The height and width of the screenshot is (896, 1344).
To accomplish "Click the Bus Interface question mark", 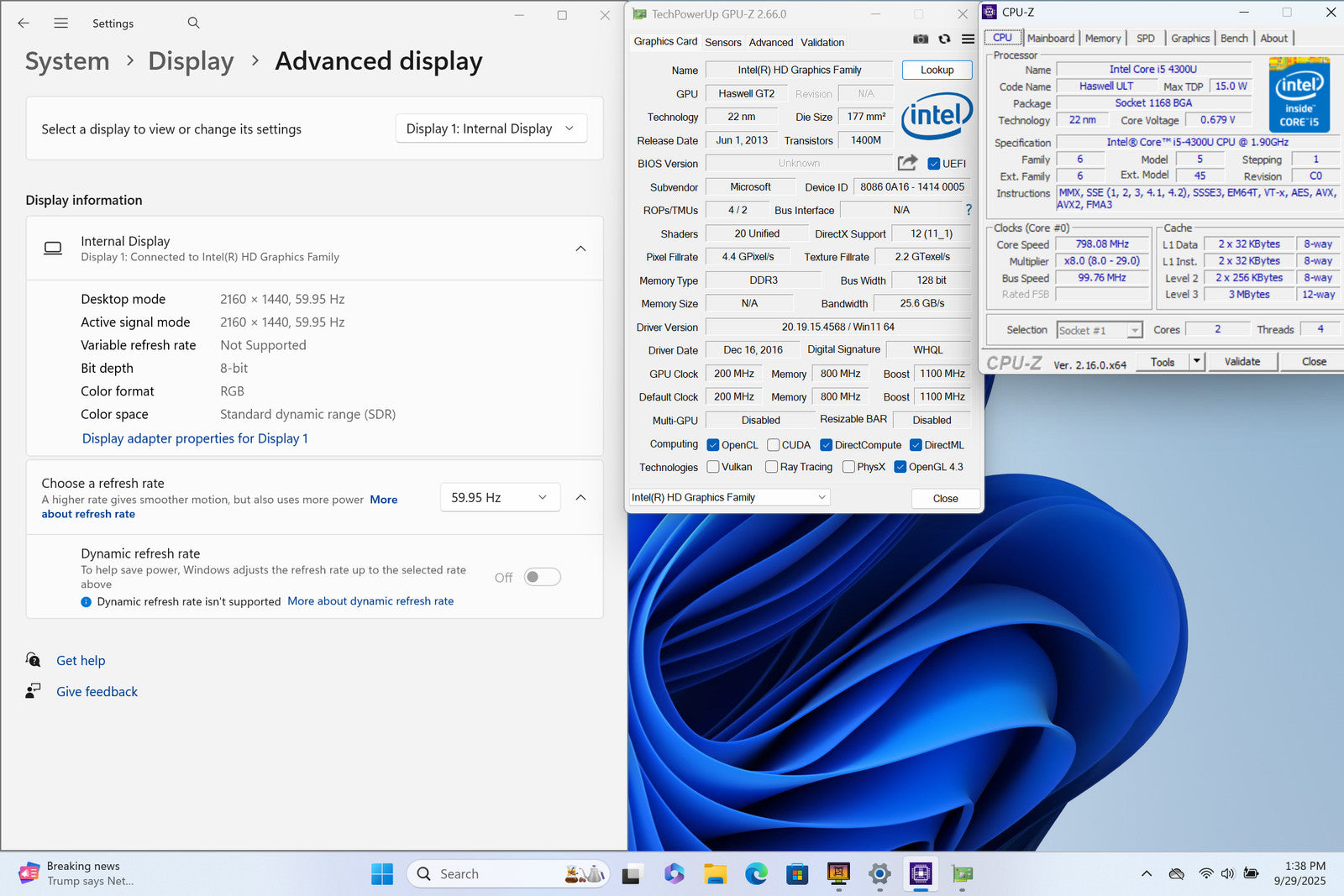I will tap(969, 210).
